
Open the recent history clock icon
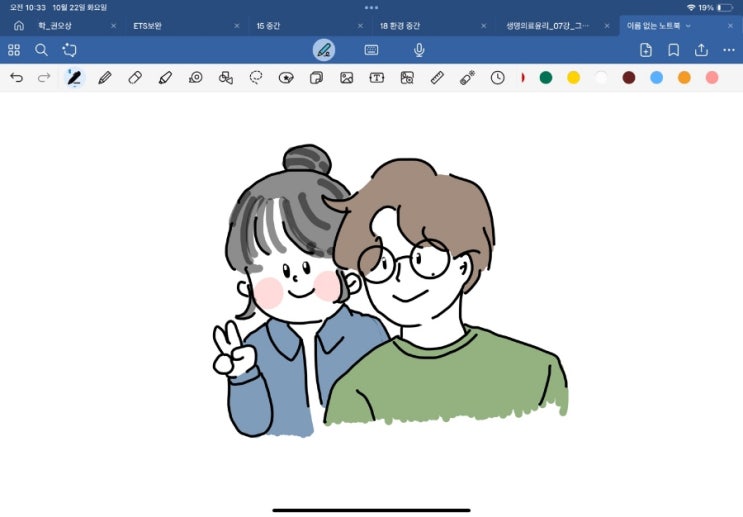coord(498,78)
